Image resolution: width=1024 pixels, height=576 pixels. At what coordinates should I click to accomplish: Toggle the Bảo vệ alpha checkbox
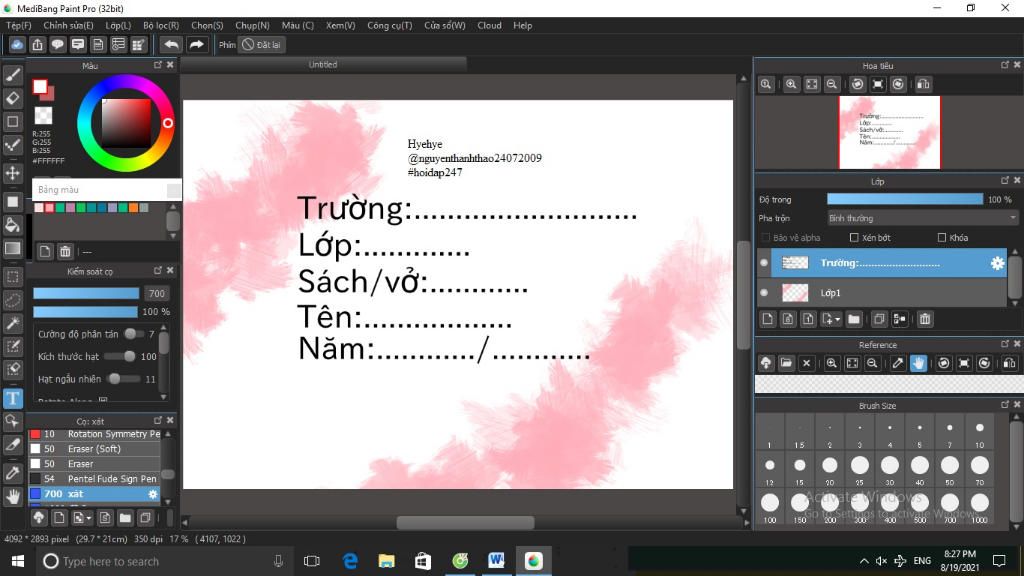[765, 238]
